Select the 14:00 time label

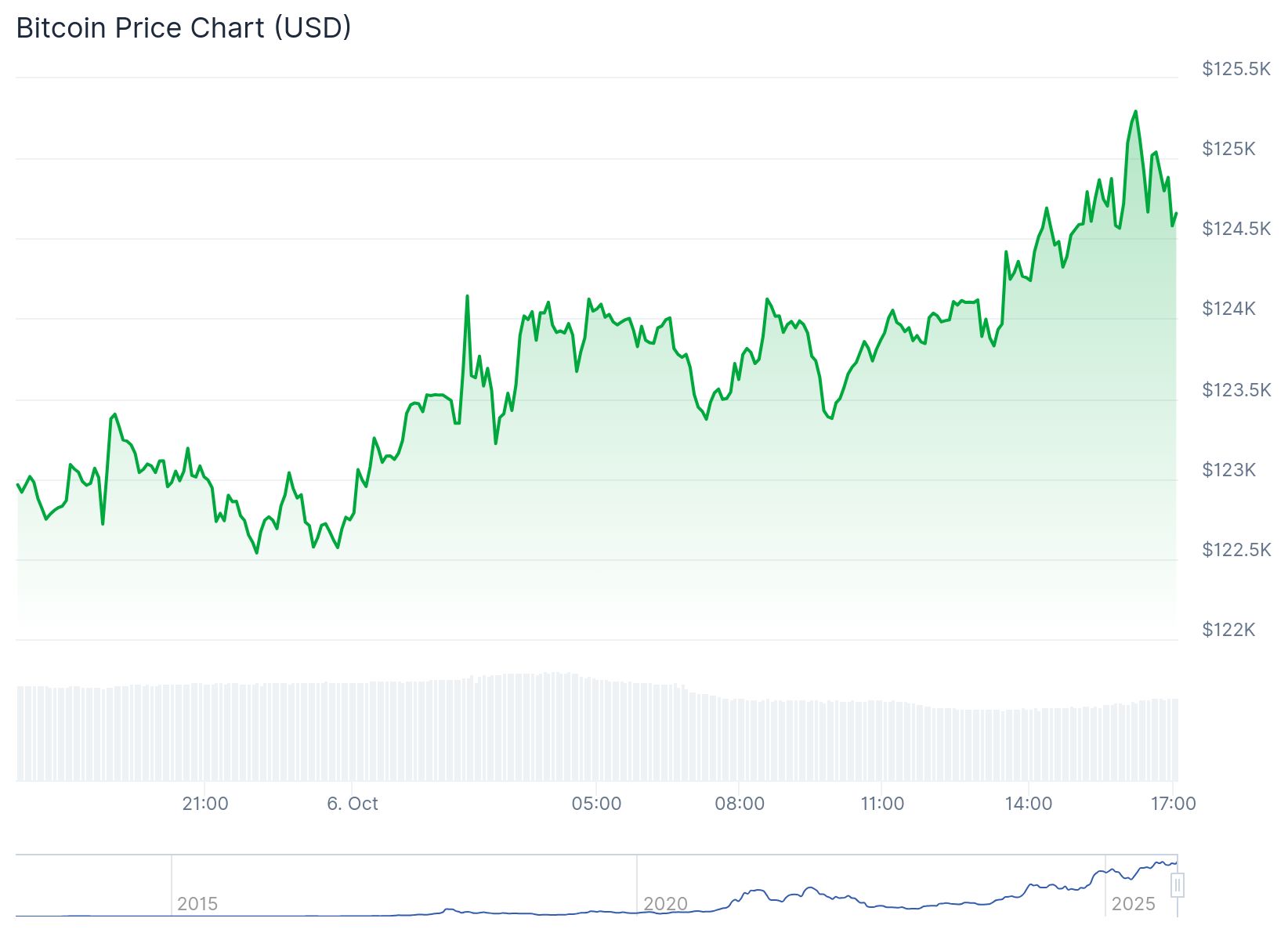click(x=1029, y=804)
